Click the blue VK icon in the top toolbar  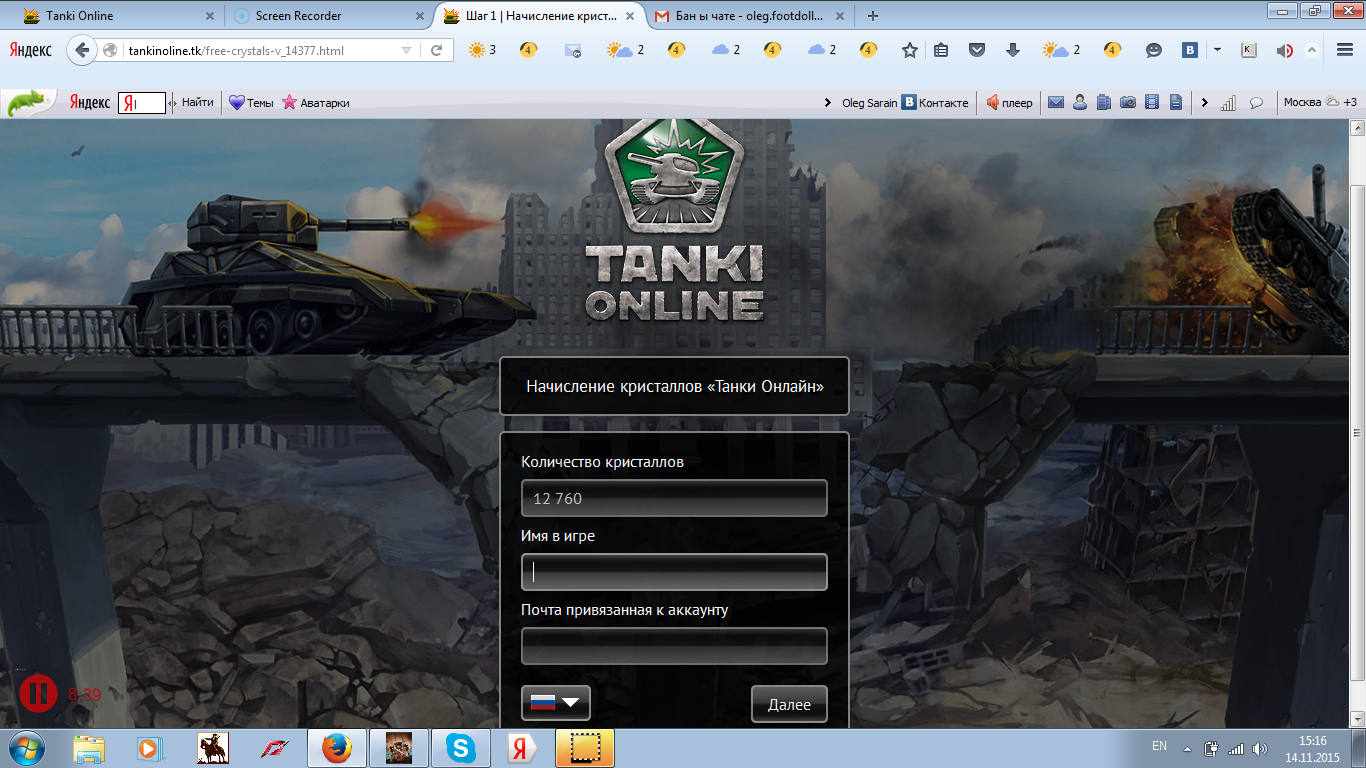coord(1190,50)
